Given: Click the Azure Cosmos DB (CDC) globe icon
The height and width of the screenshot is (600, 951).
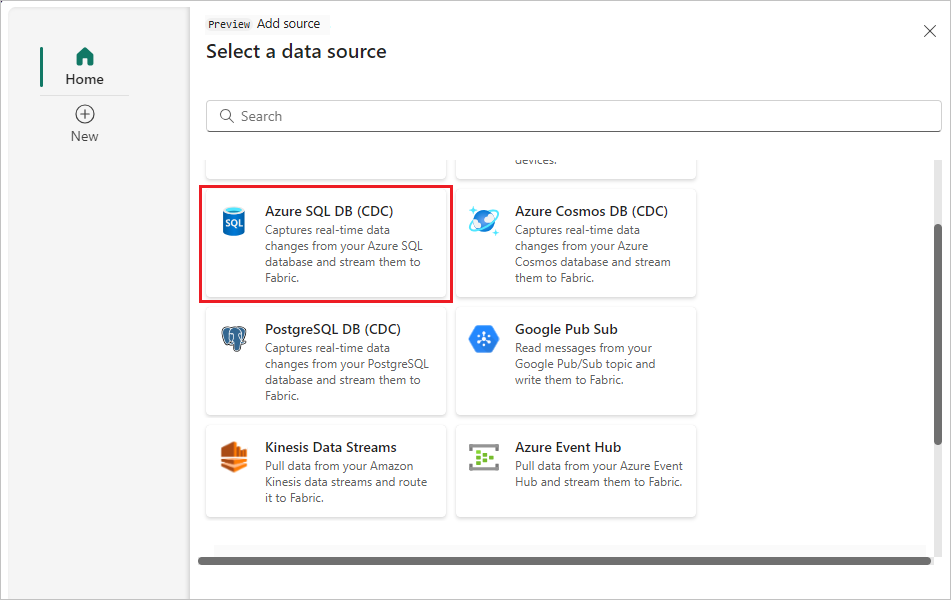Looking at the screenshot, I should pyautogui.click(x=484, y=220).
